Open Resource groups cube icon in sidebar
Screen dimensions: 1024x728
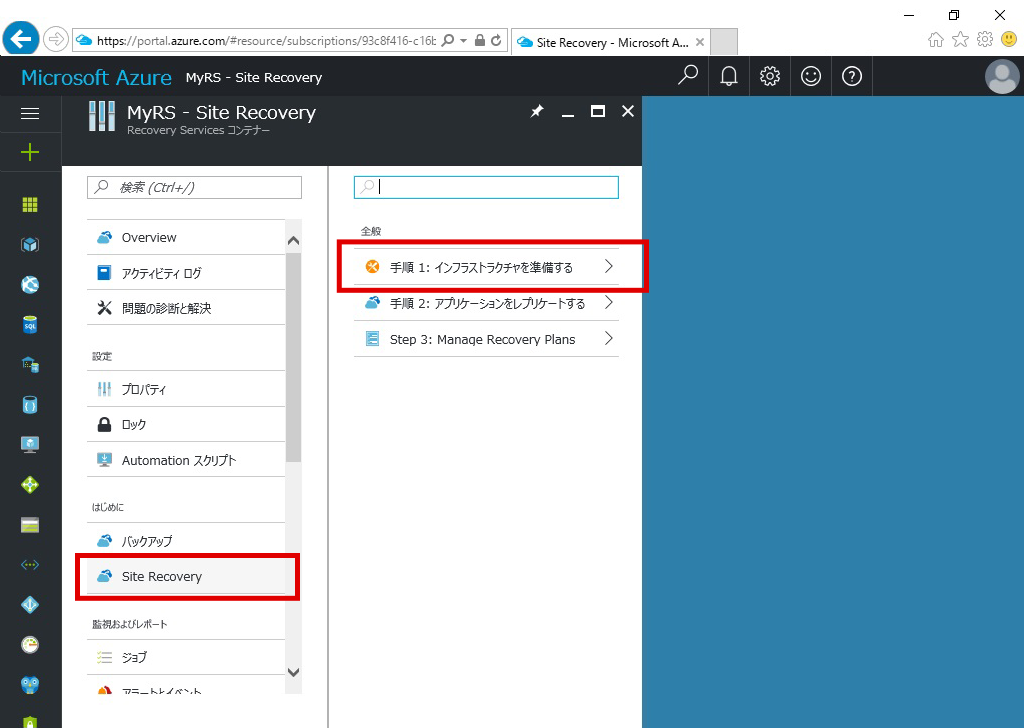[30, 245]
